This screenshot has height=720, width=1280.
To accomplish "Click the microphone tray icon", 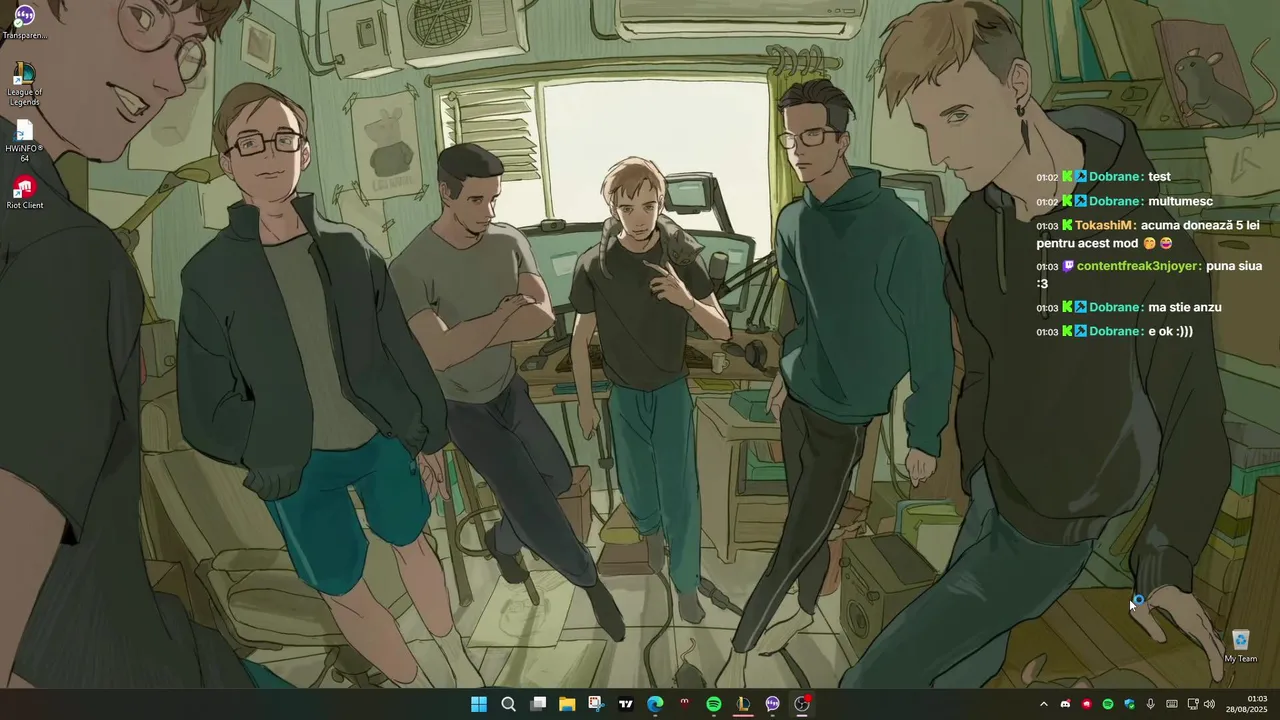I will [1150, 704].
